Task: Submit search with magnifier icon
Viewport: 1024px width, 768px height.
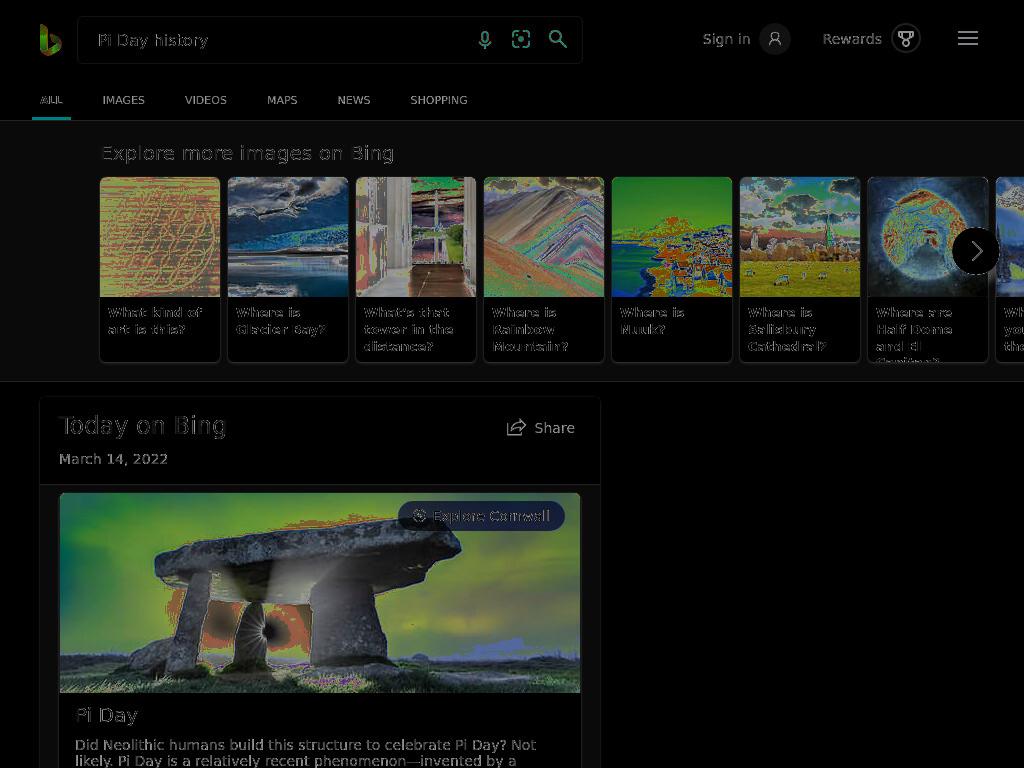Action: [x=558, y=39]
